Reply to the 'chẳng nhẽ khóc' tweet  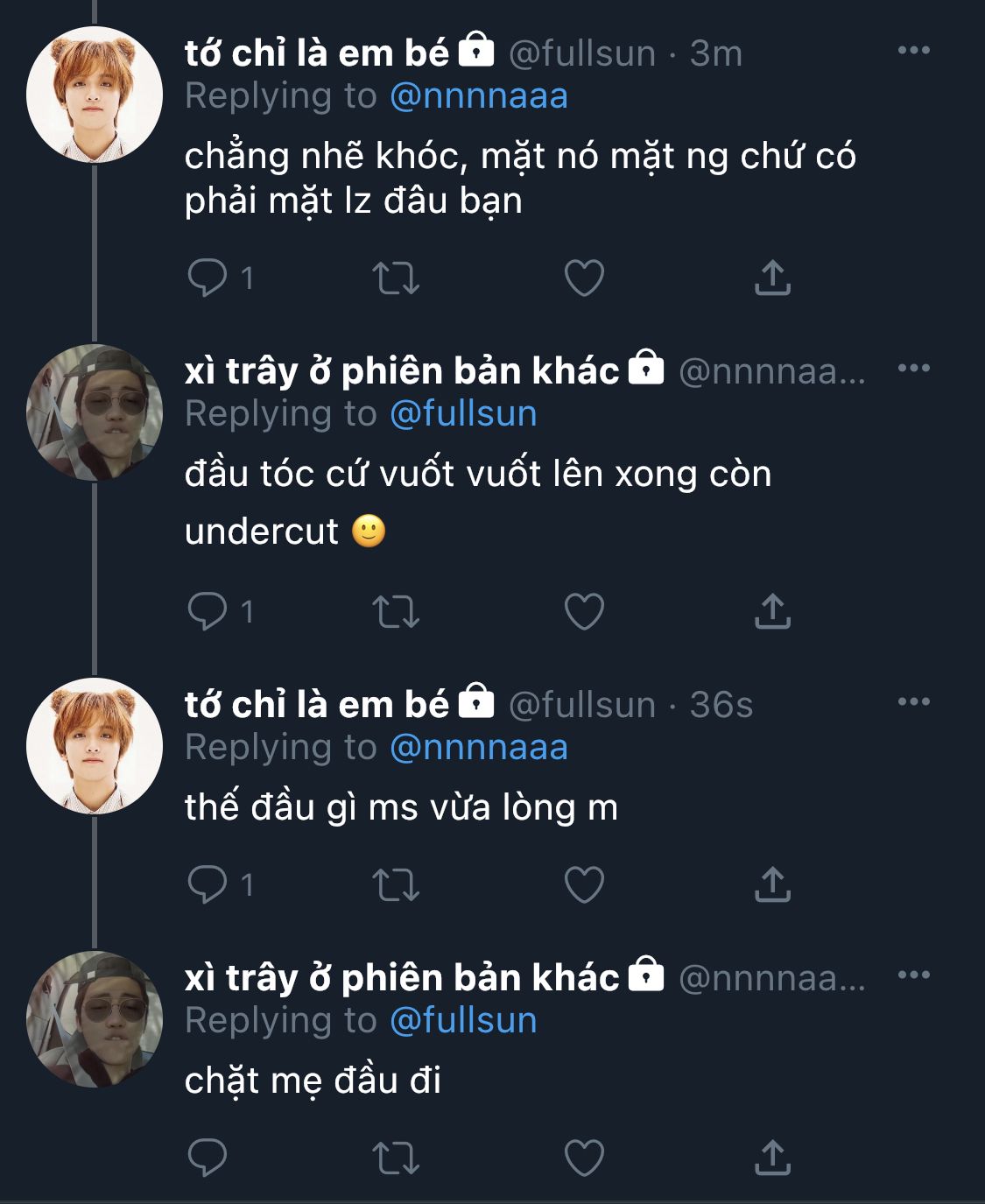pos(208,278)
